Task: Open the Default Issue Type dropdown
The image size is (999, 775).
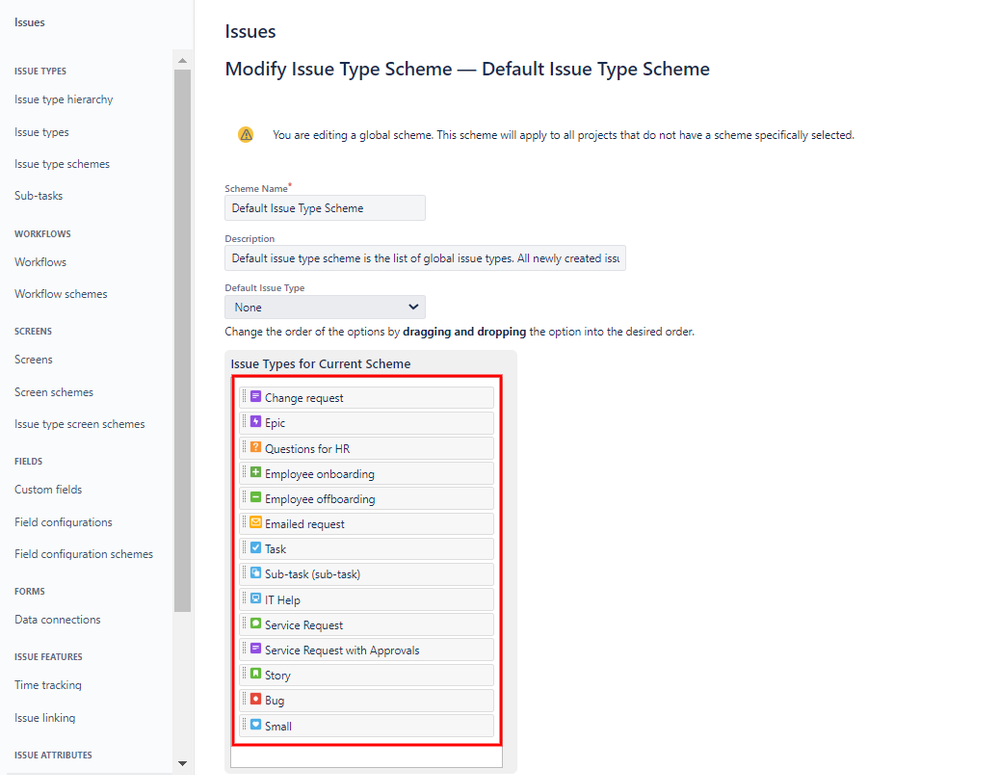Action: pyautogui.click(x=325, y=307)
